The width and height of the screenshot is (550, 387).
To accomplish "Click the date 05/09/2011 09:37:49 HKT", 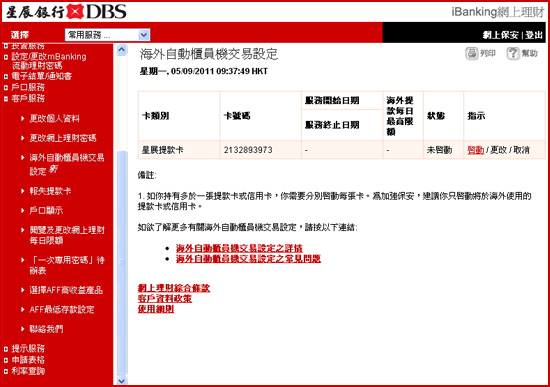I will 219,71.
